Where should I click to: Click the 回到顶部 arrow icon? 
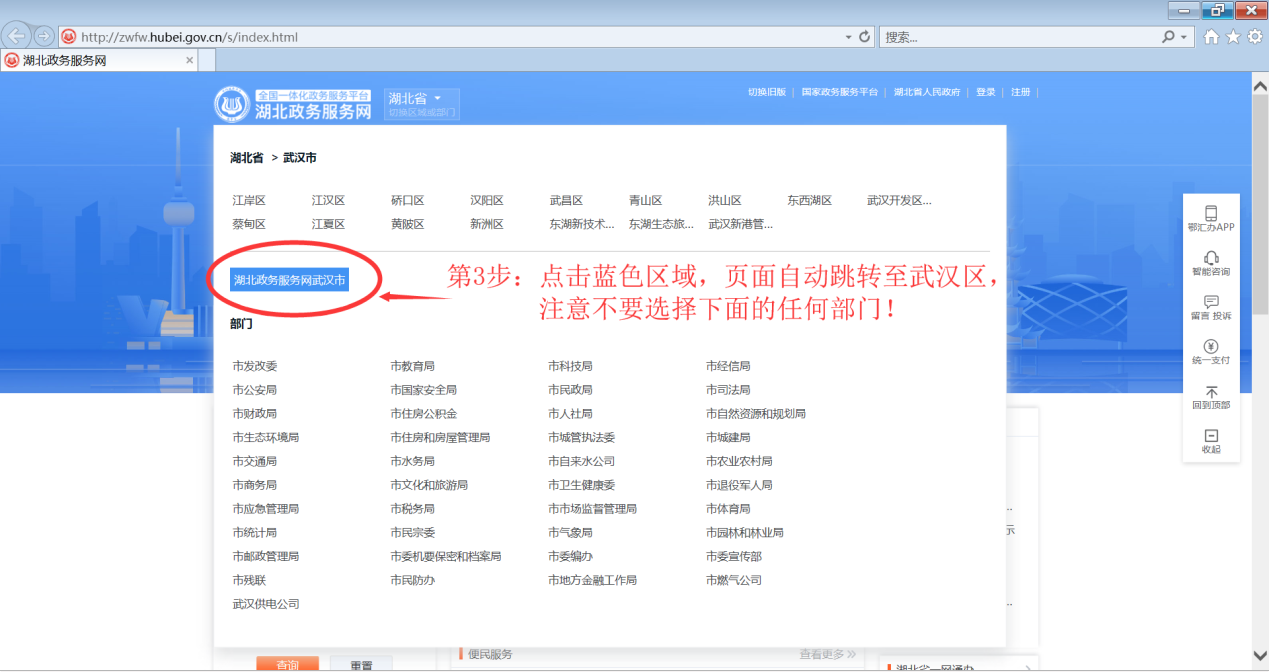tap(1211, 392)
